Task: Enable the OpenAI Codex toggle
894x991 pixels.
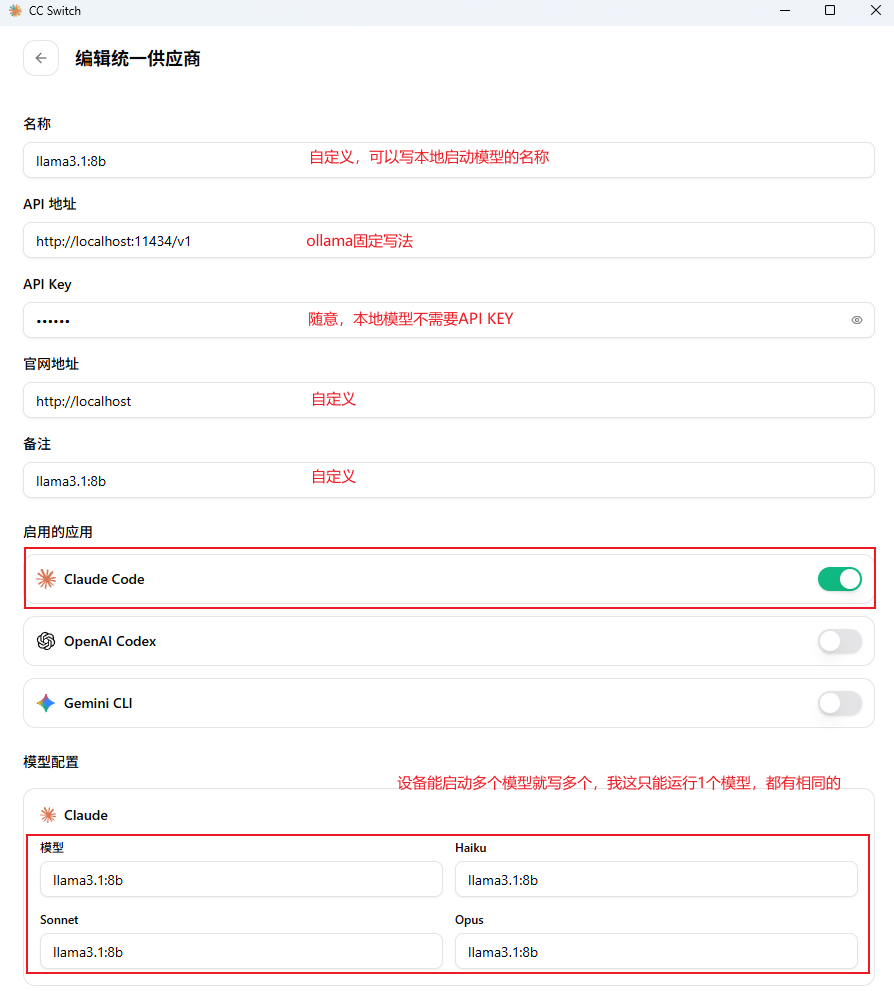Action: tap(840, 641)
